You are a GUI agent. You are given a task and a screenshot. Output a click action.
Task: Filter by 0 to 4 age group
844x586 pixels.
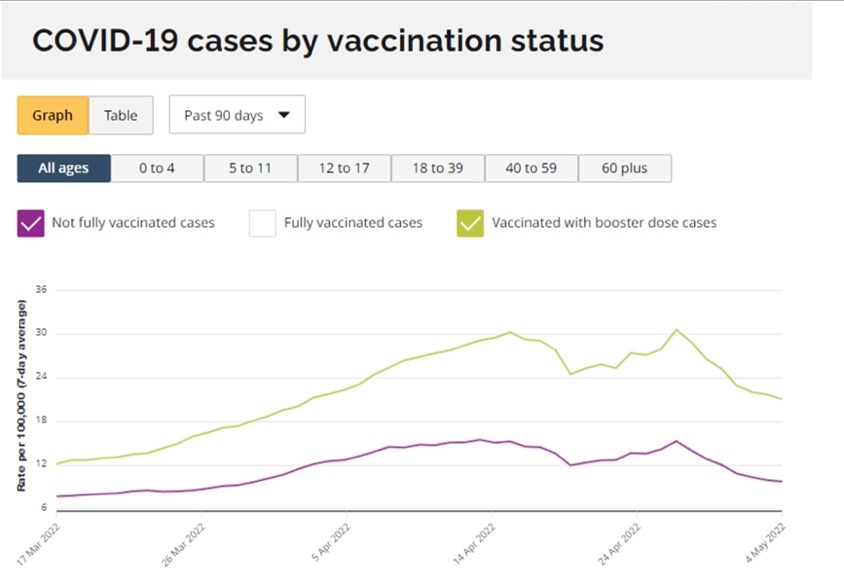157,168
